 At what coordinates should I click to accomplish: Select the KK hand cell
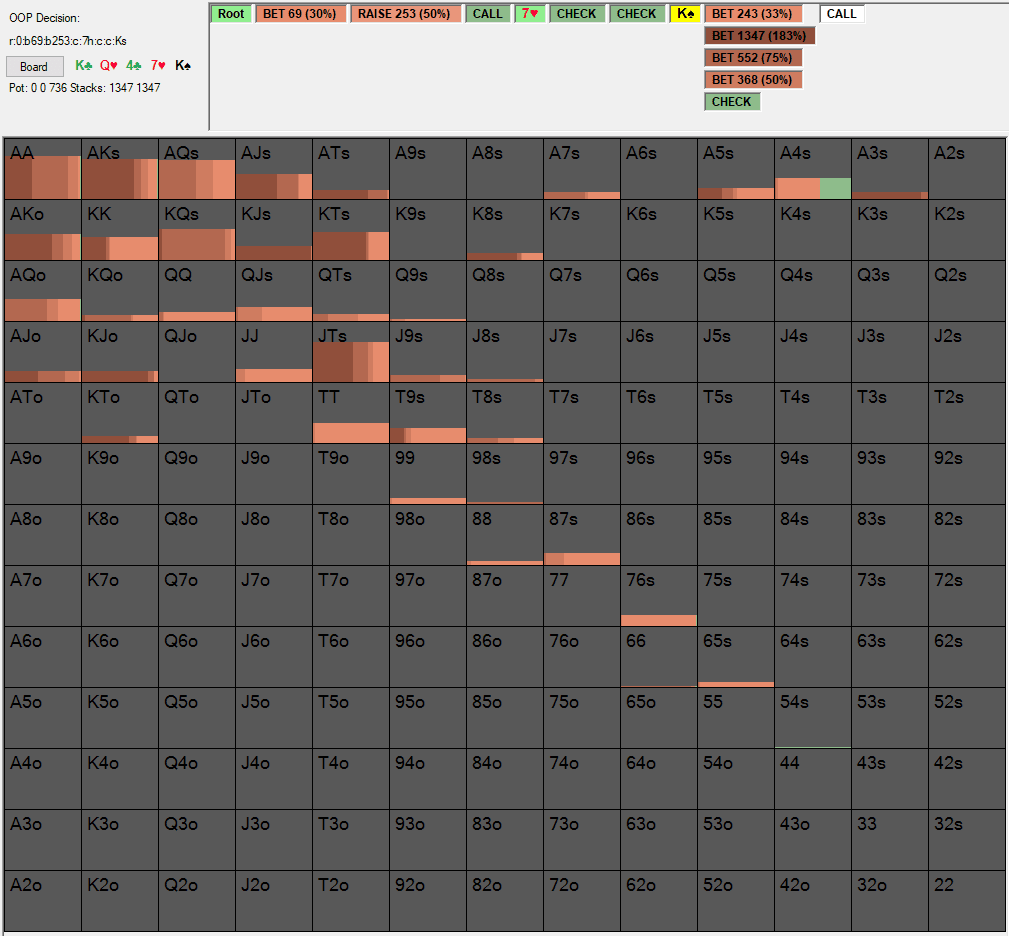120,231
